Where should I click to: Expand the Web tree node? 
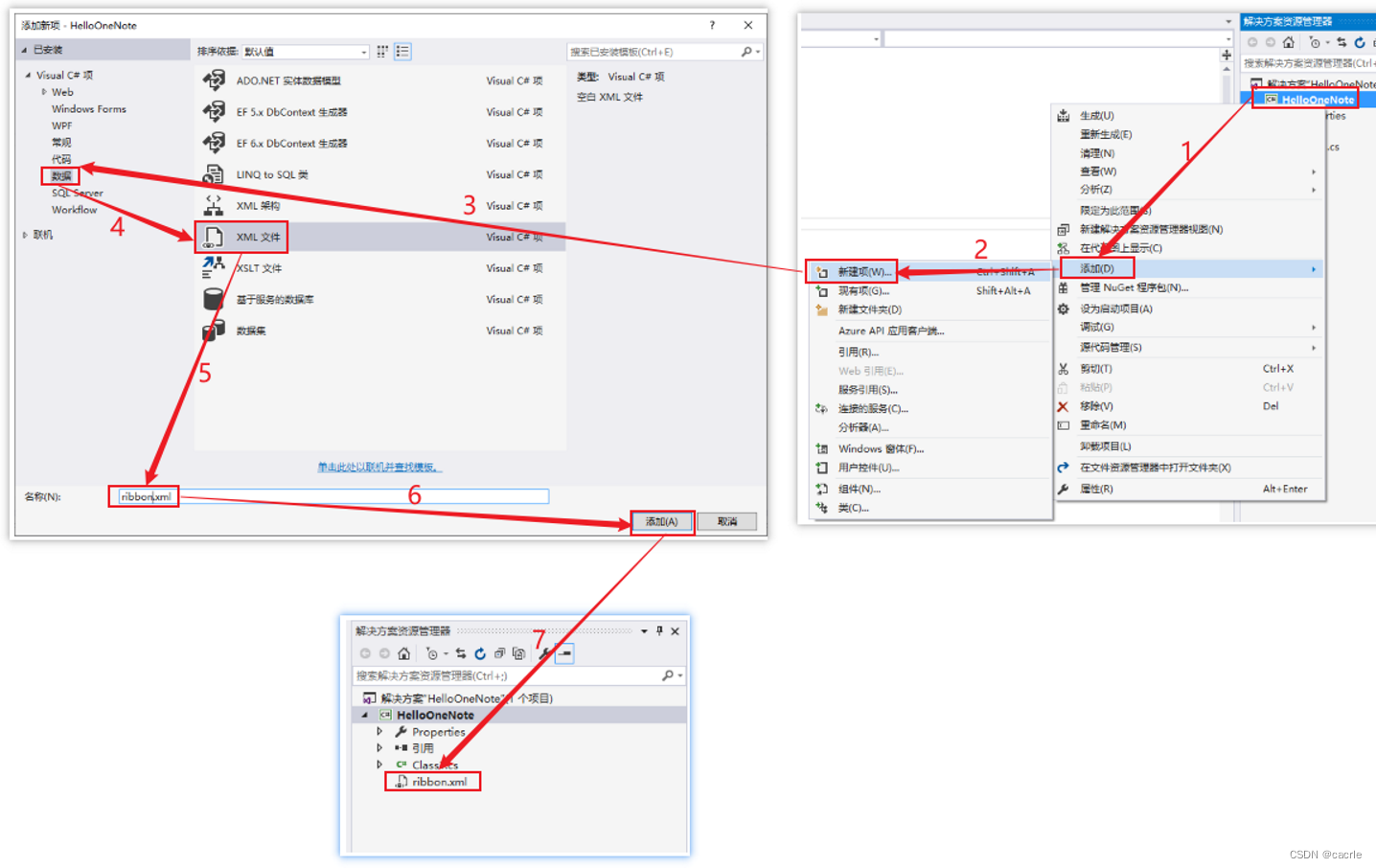44,92
